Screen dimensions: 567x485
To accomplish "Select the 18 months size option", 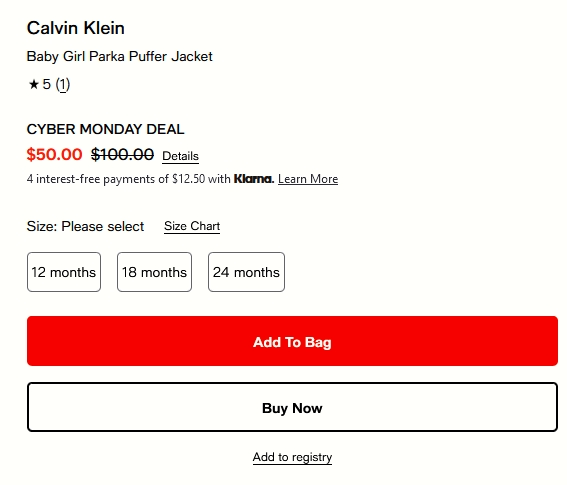I will (154, 272).
